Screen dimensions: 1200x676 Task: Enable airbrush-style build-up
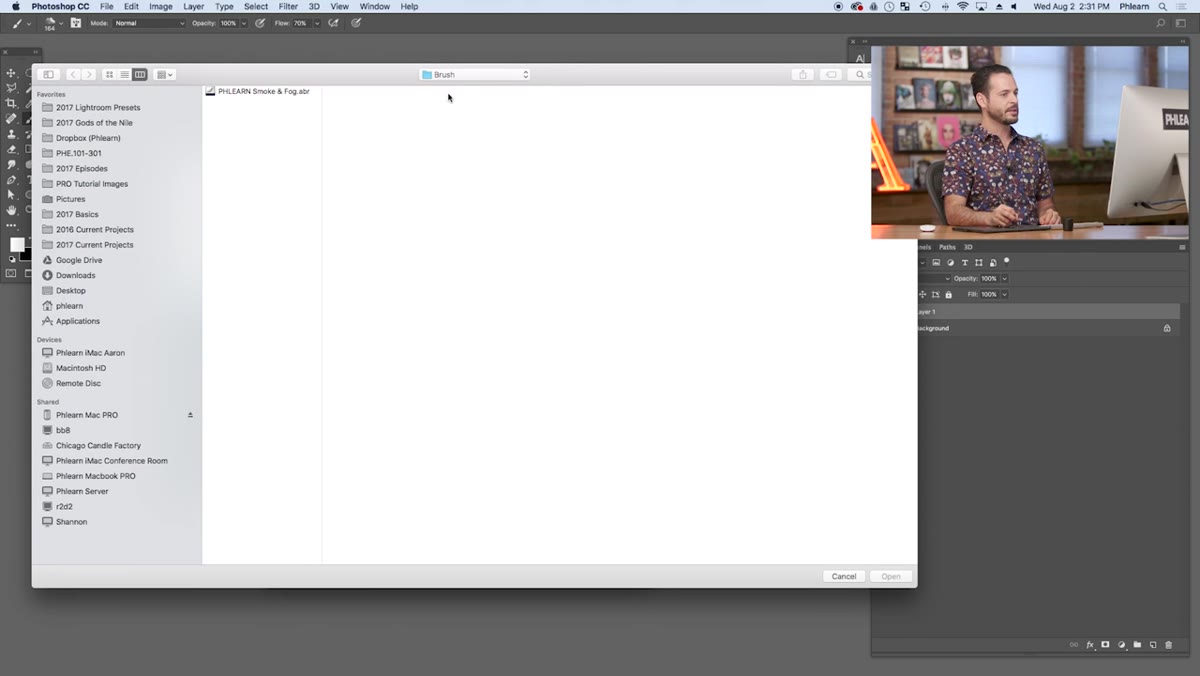pos(333,23)
